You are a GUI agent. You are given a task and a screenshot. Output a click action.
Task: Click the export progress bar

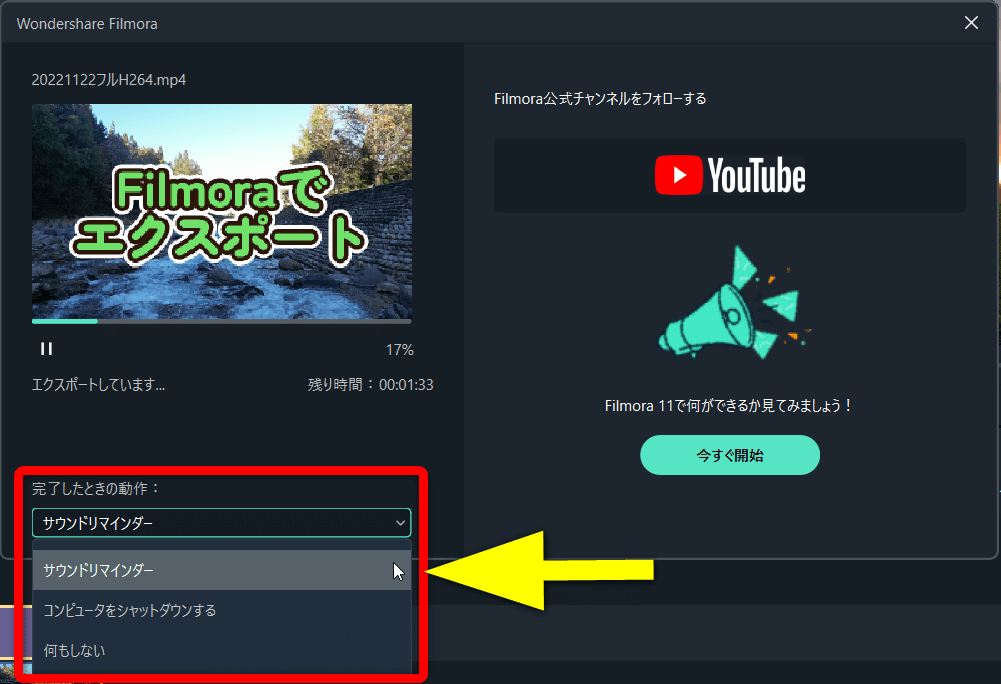pyautogui.click(x=222, y=321)
